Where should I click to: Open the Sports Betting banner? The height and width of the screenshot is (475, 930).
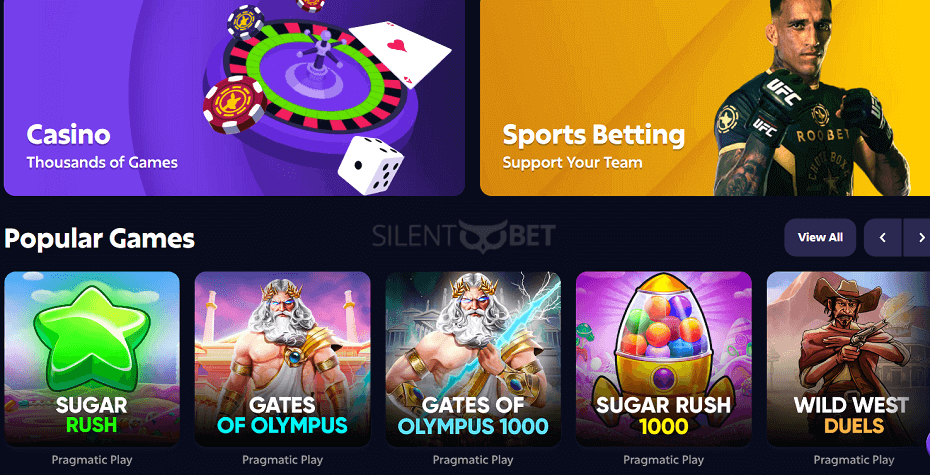coord(705,98)
